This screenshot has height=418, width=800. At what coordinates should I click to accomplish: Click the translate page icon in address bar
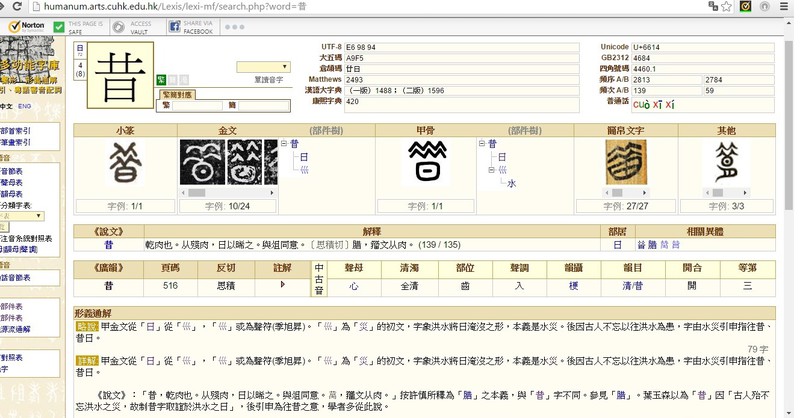[711, 6]
